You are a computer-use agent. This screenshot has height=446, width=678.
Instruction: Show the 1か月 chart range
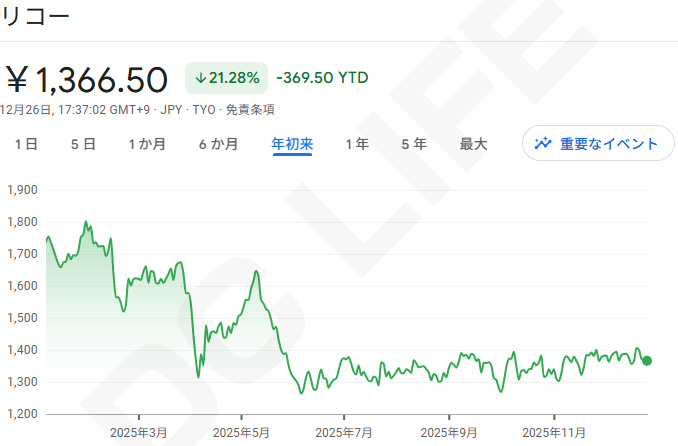(x=147, y=144)
